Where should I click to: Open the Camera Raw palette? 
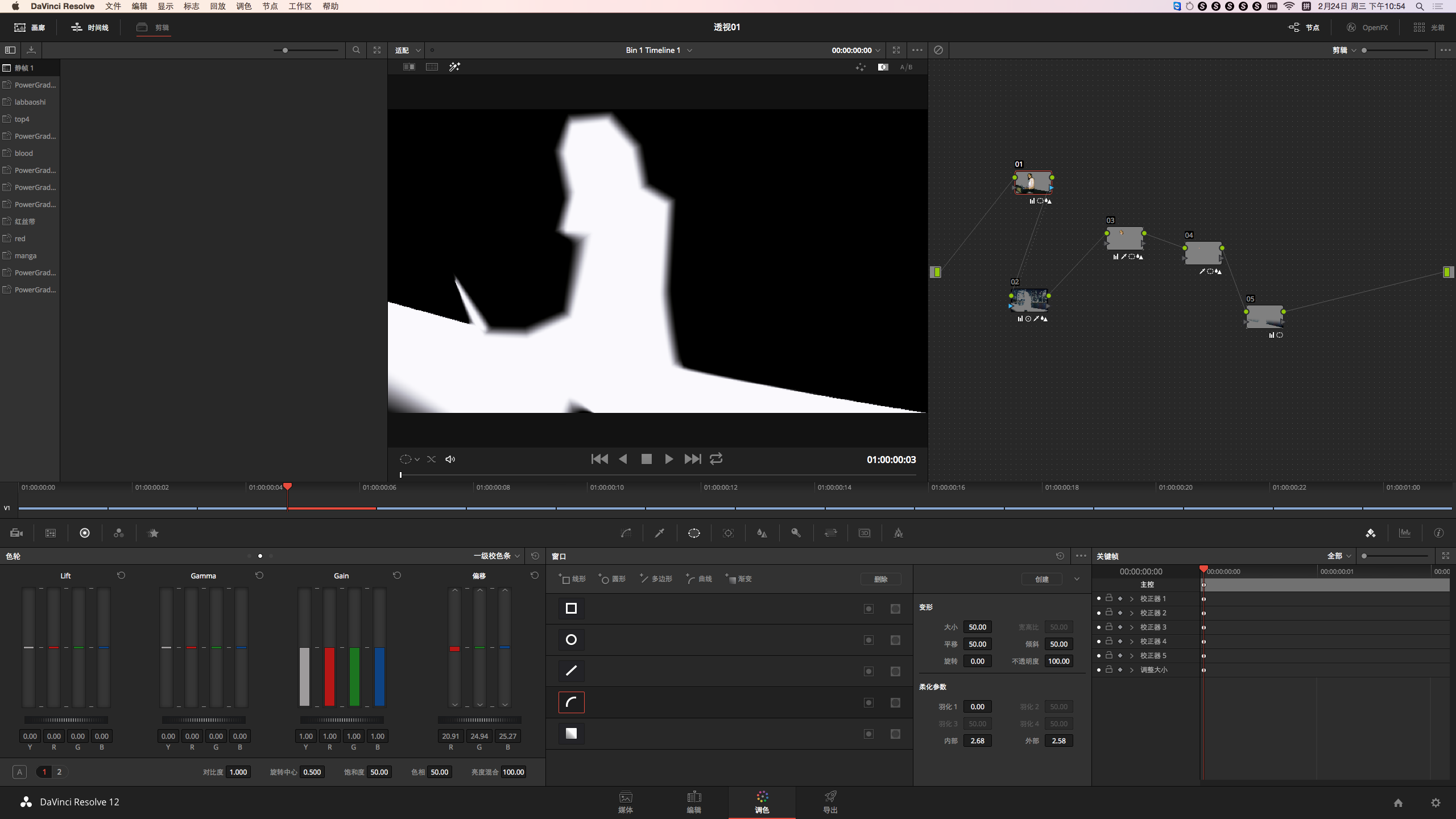(x=16, y=533)
